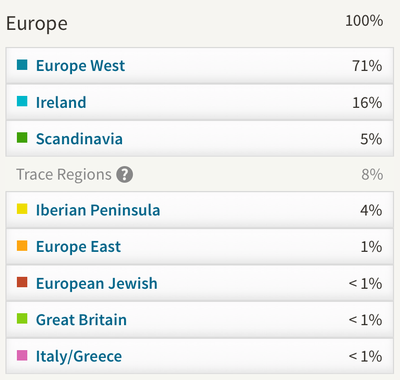
Task: Select the Great Britain region link
Action: click(x=81, y=320)
